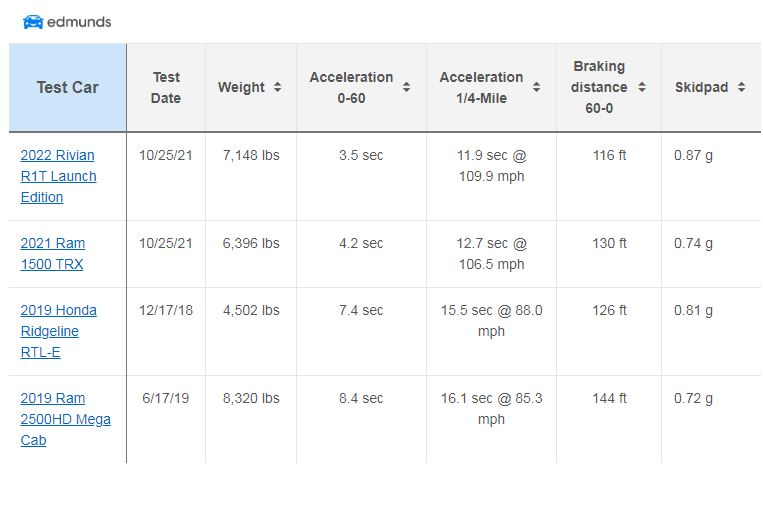This screenshot has height=508, width=763.
Task: Click the Edmunds car logo
Action: pyautogui.click(x=32, y=22)
